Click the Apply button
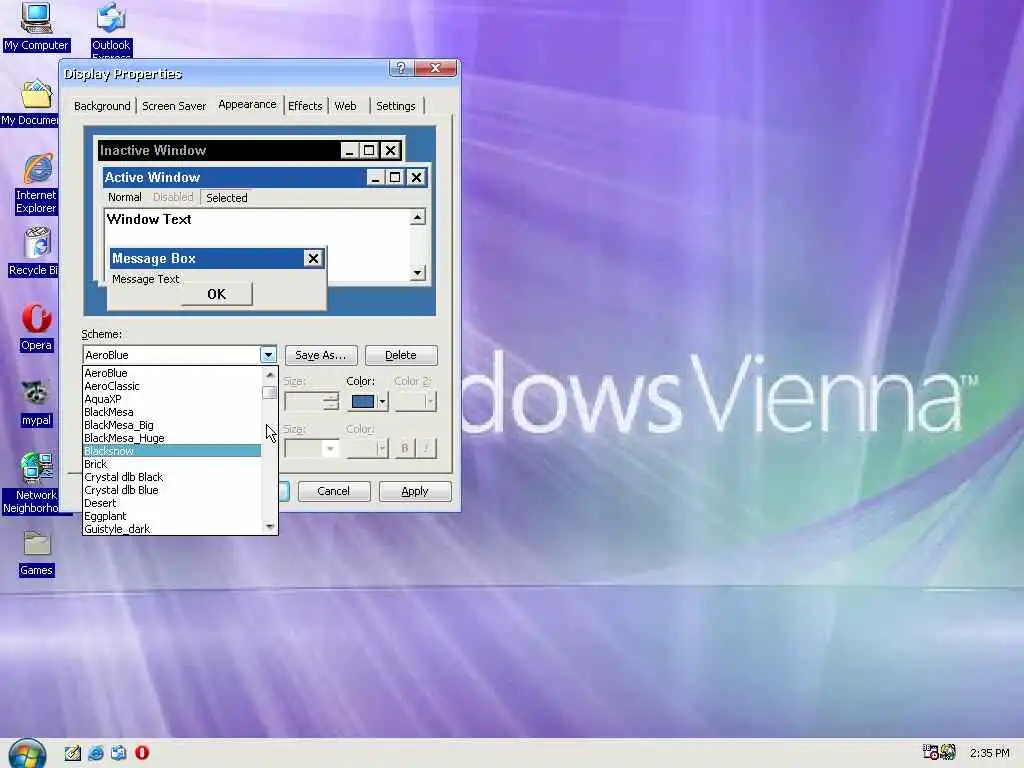1024x768 pixels. (x=415, y=491)
